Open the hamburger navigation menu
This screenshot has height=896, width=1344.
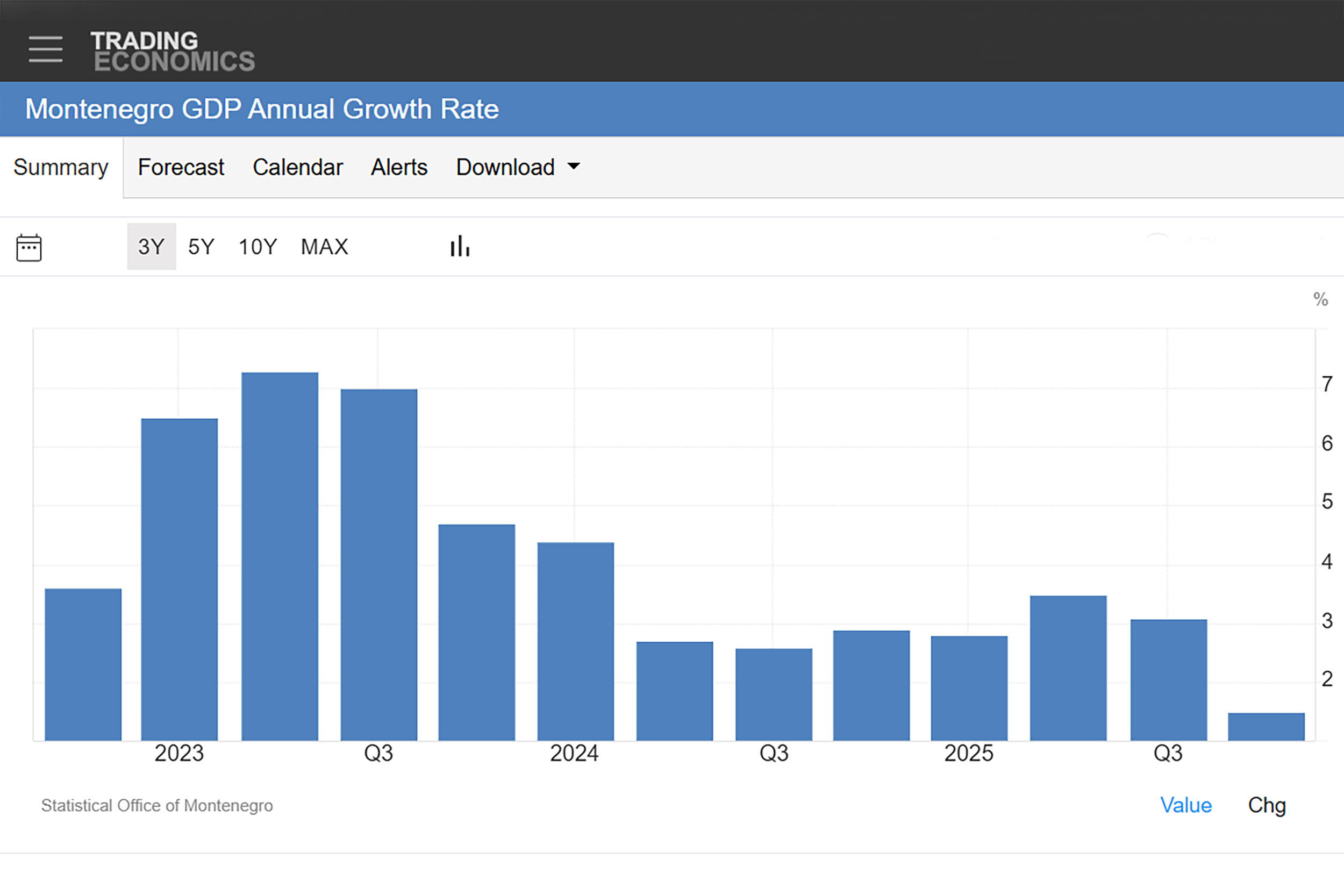pyautogui.click(x=46, y=49)
